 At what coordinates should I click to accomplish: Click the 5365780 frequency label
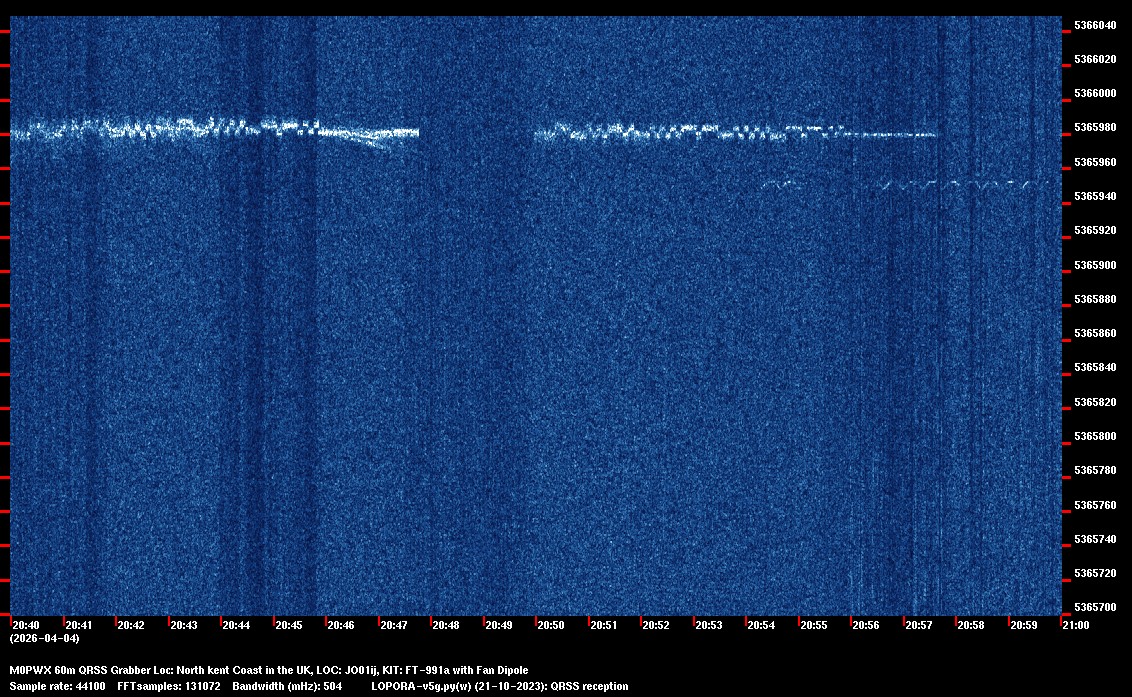tap(1095, 470)
